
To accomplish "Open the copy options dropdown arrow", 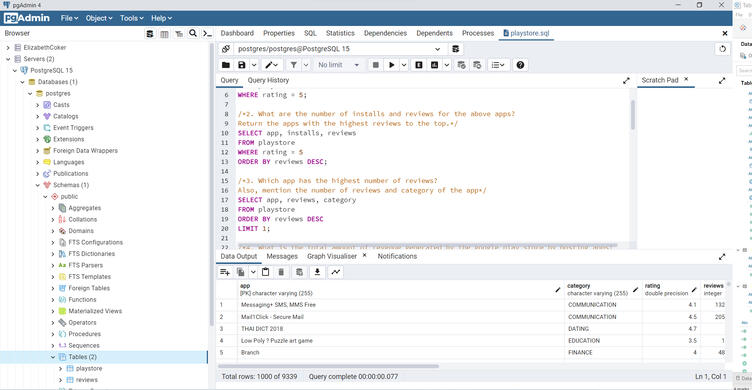I will [253, 272].
